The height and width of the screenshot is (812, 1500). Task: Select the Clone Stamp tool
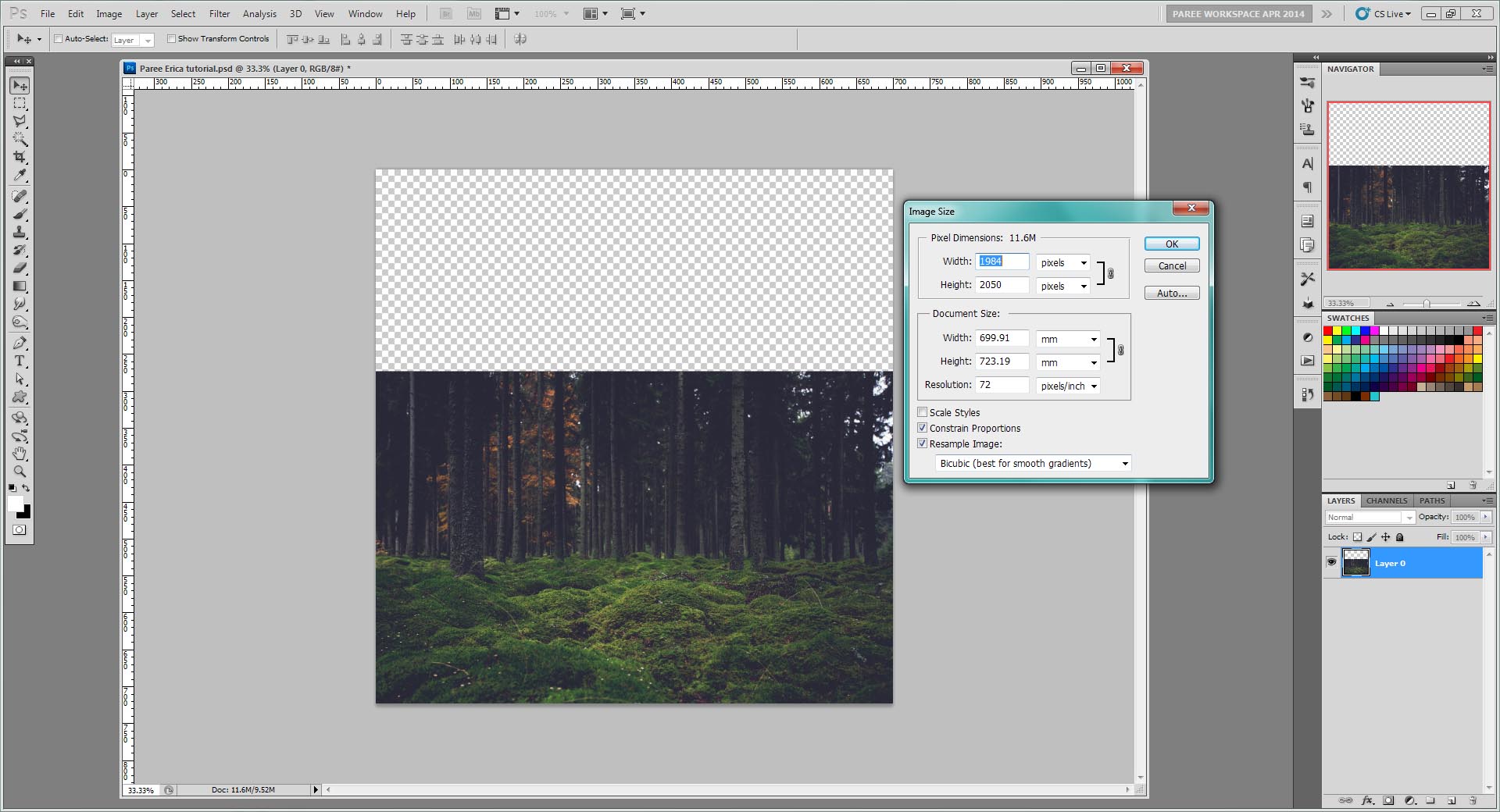point(20,232)
